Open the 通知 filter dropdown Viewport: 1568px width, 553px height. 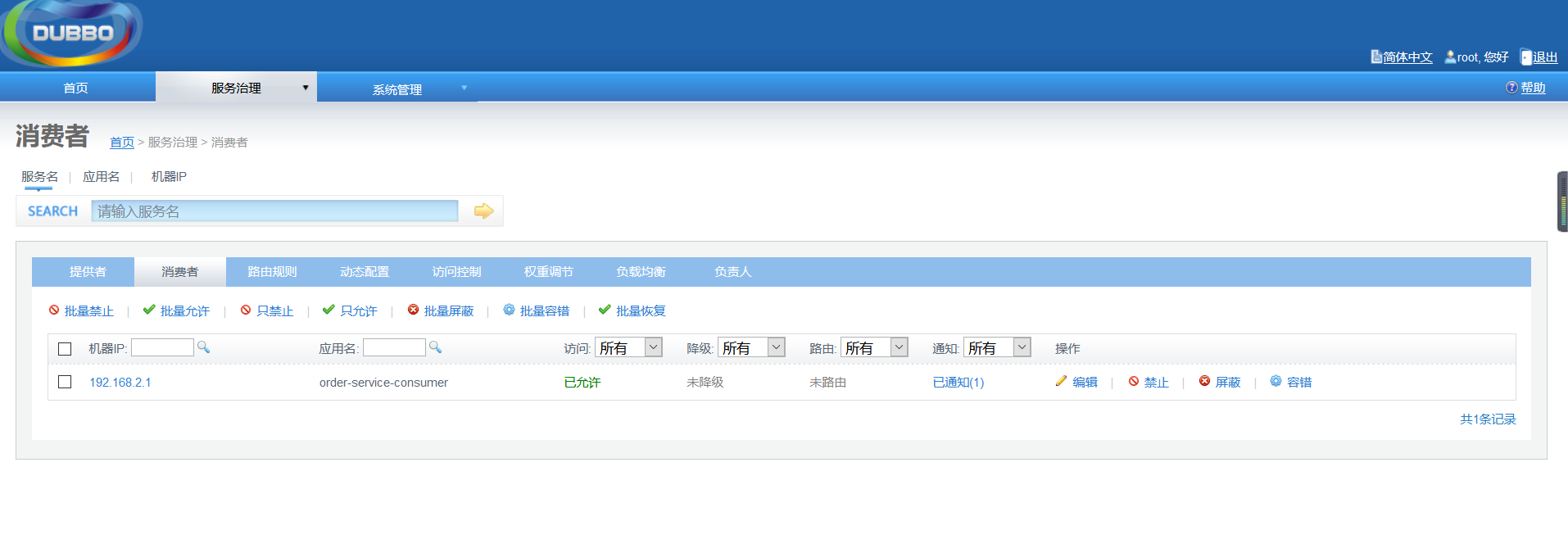click(x=997, y=347)
